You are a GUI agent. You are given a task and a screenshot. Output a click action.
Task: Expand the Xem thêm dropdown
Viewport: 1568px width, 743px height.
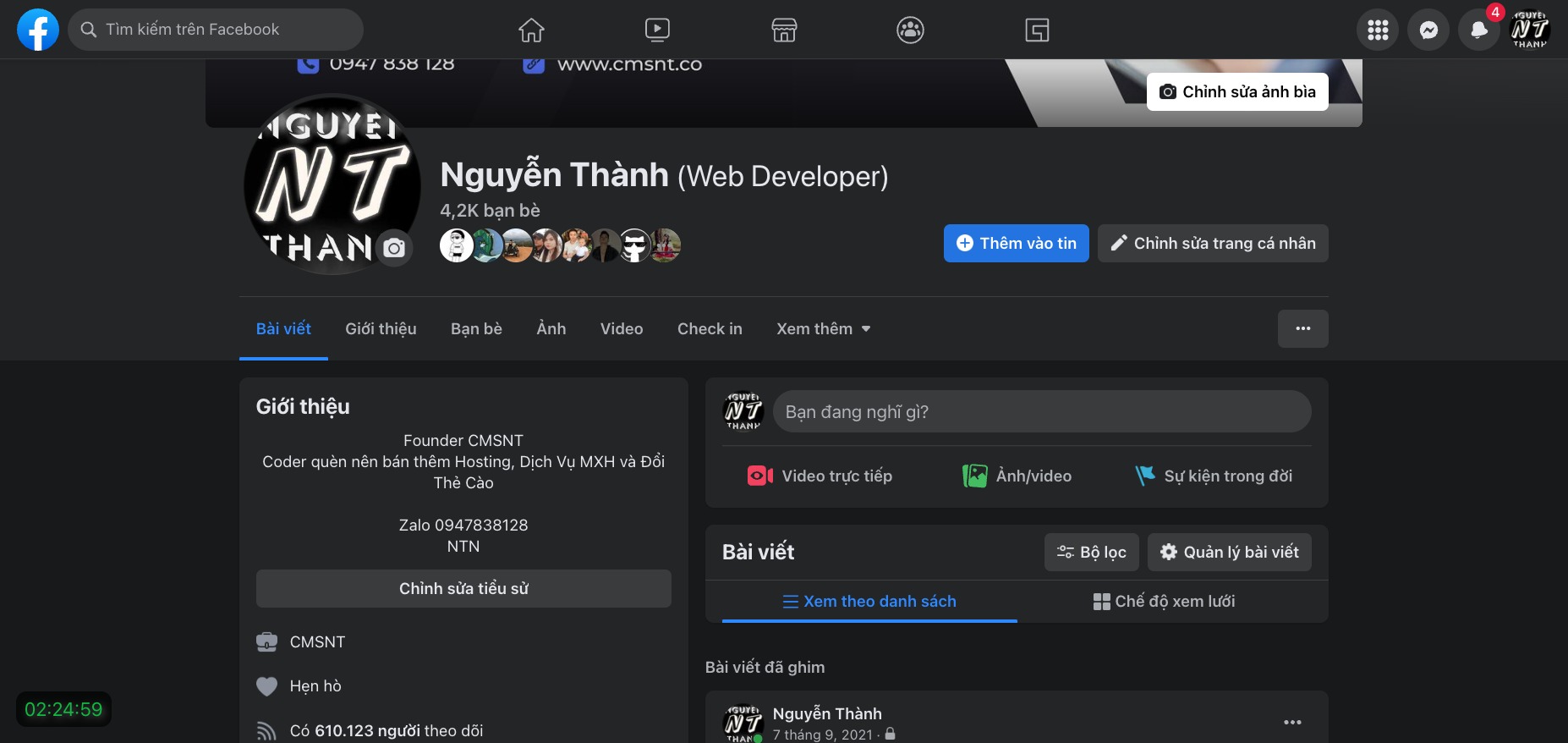pyautogui.click(x=824, y=328)
